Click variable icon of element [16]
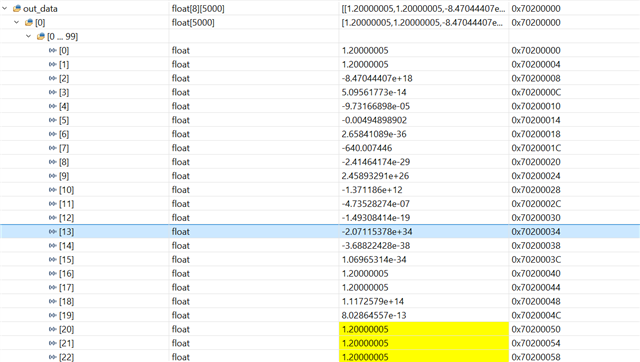 [x=52, y=273]
